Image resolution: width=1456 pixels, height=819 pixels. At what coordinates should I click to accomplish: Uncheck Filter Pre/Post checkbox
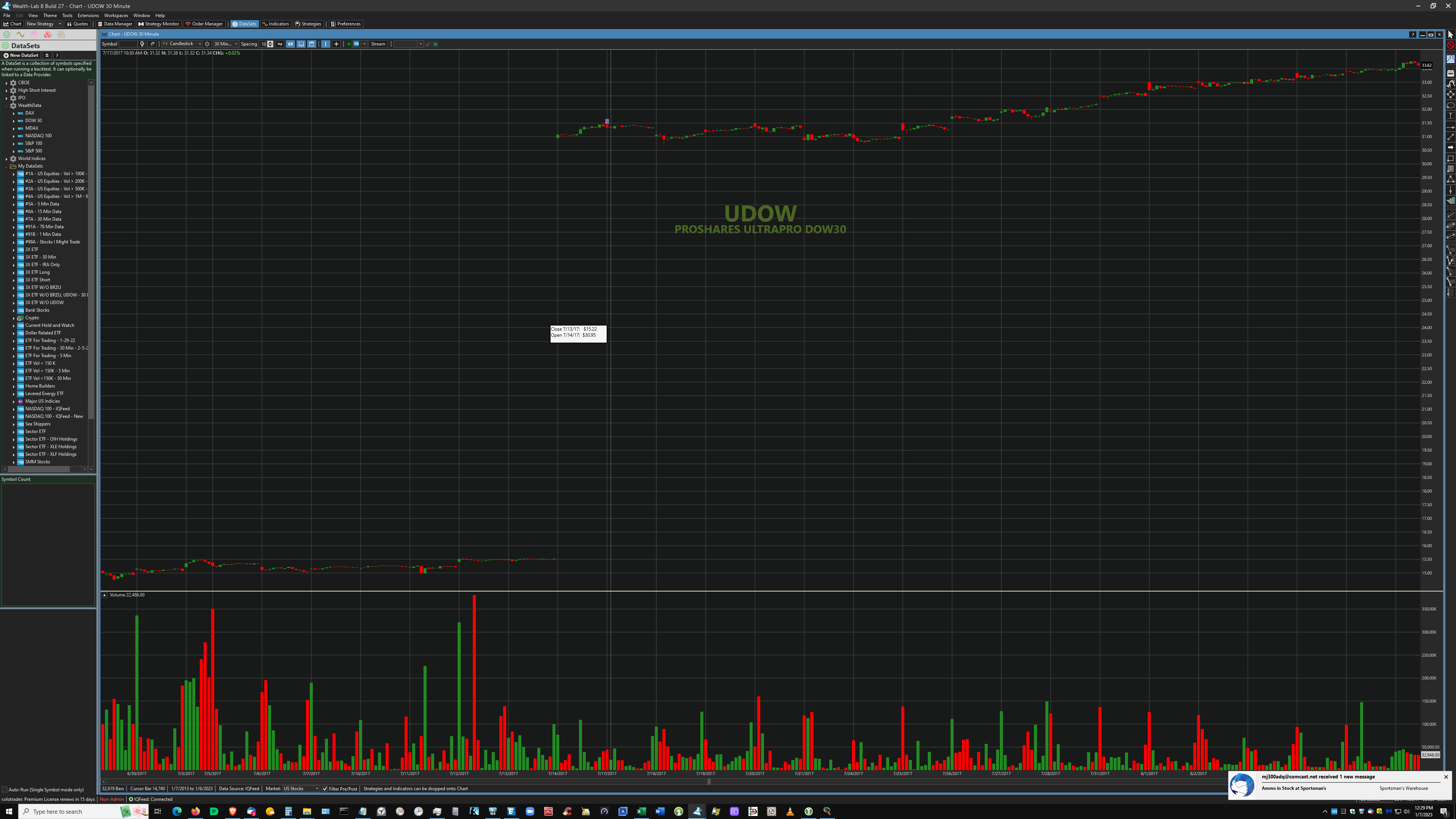click(325, 789)
